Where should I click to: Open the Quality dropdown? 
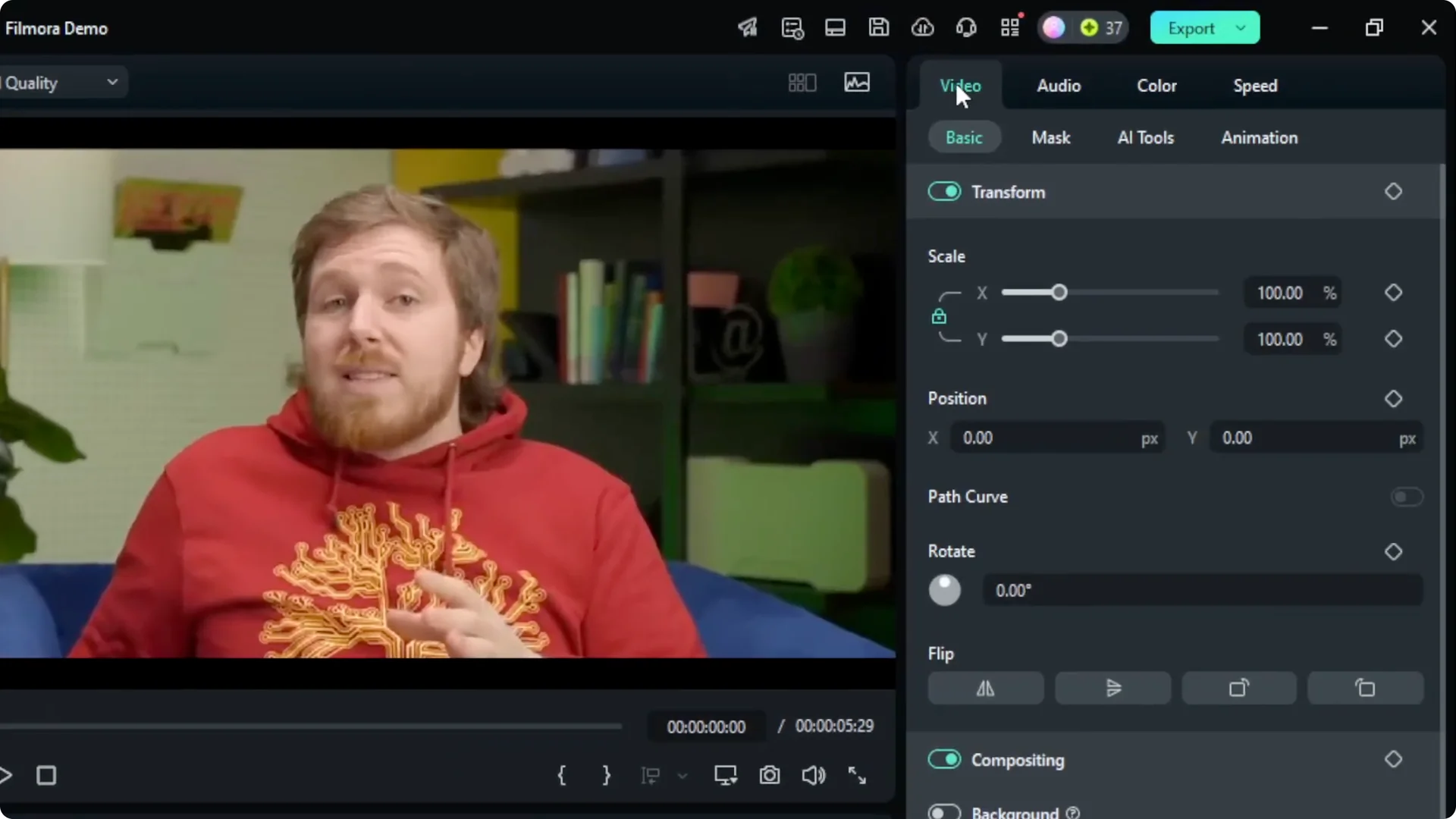tap(112, 83)
